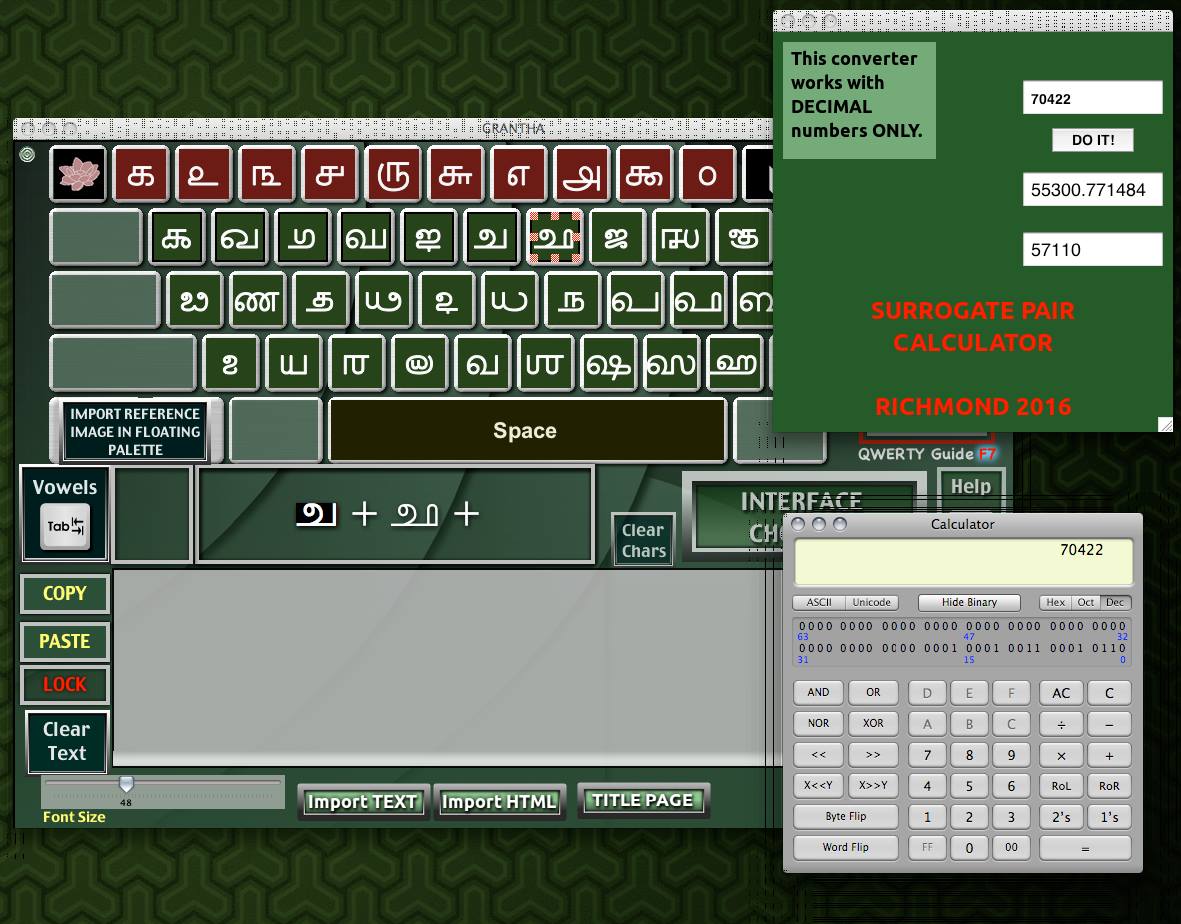Tap the green த key

coord(321,300)
